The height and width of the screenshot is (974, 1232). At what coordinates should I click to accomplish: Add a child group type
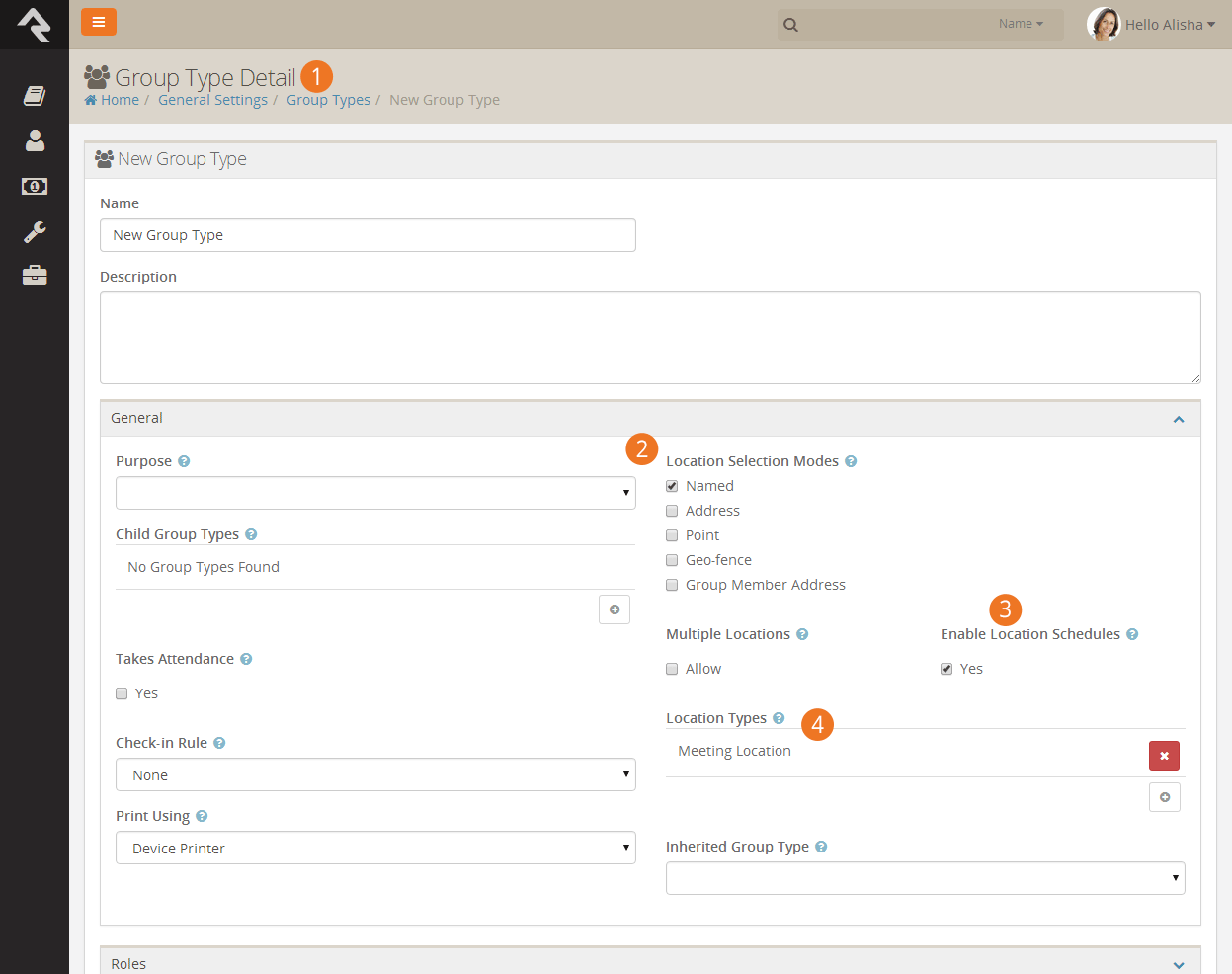coord(615,609)
